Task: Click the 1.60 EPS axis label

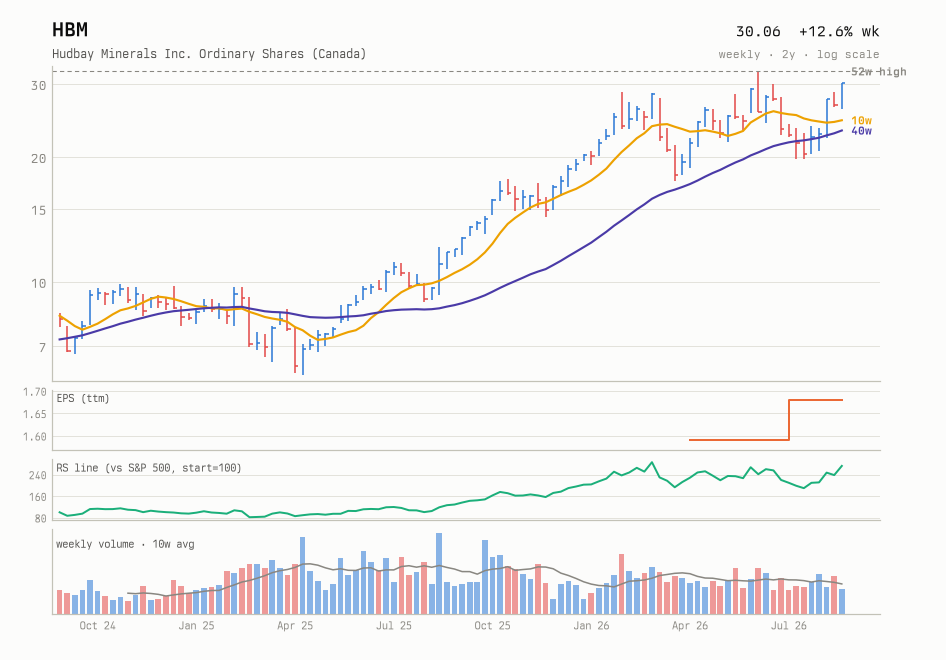Action: (34, 437)
